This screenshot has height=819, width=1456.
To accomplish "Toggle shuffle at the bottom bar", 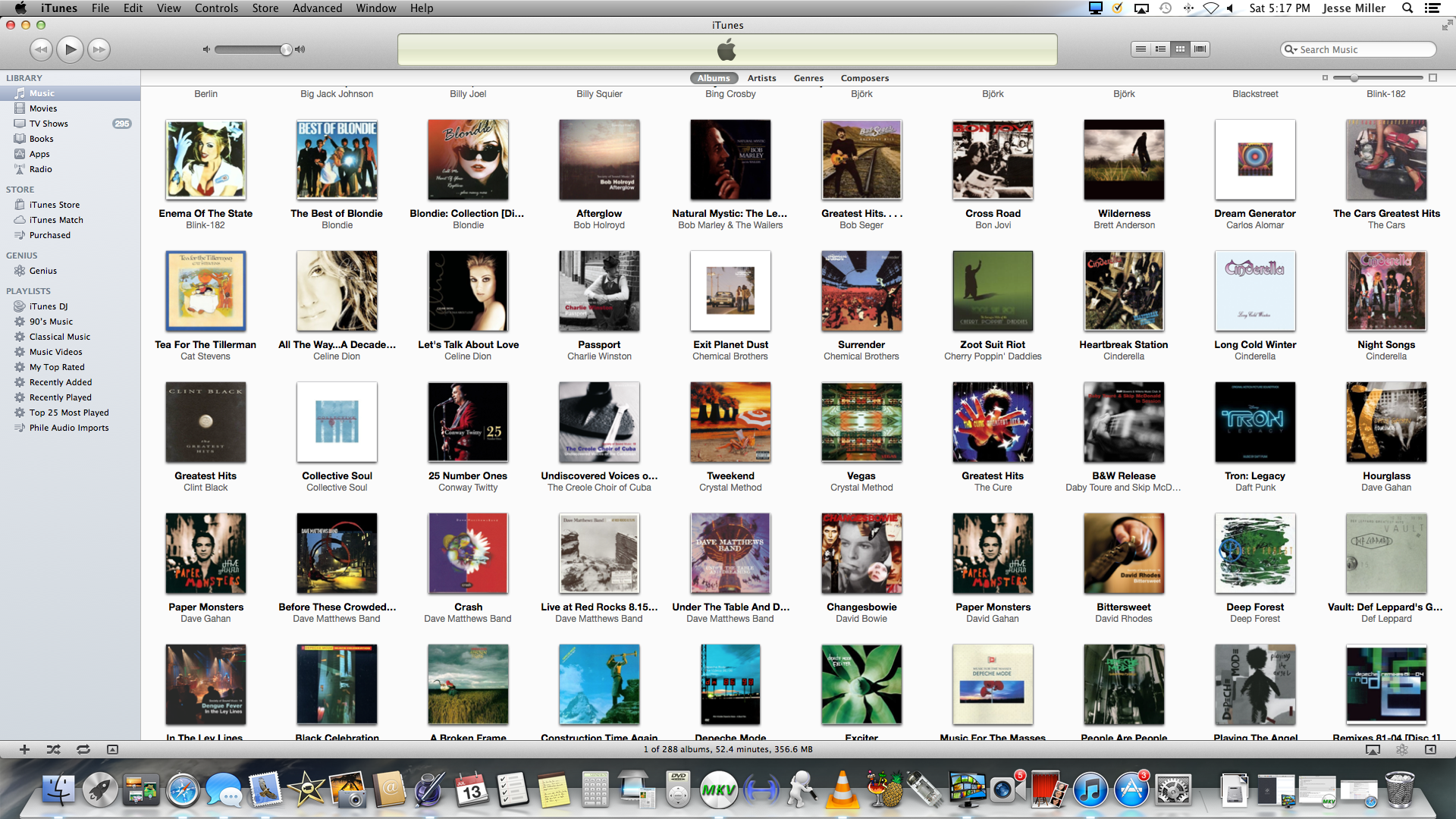I will click(x=53, y=749).
